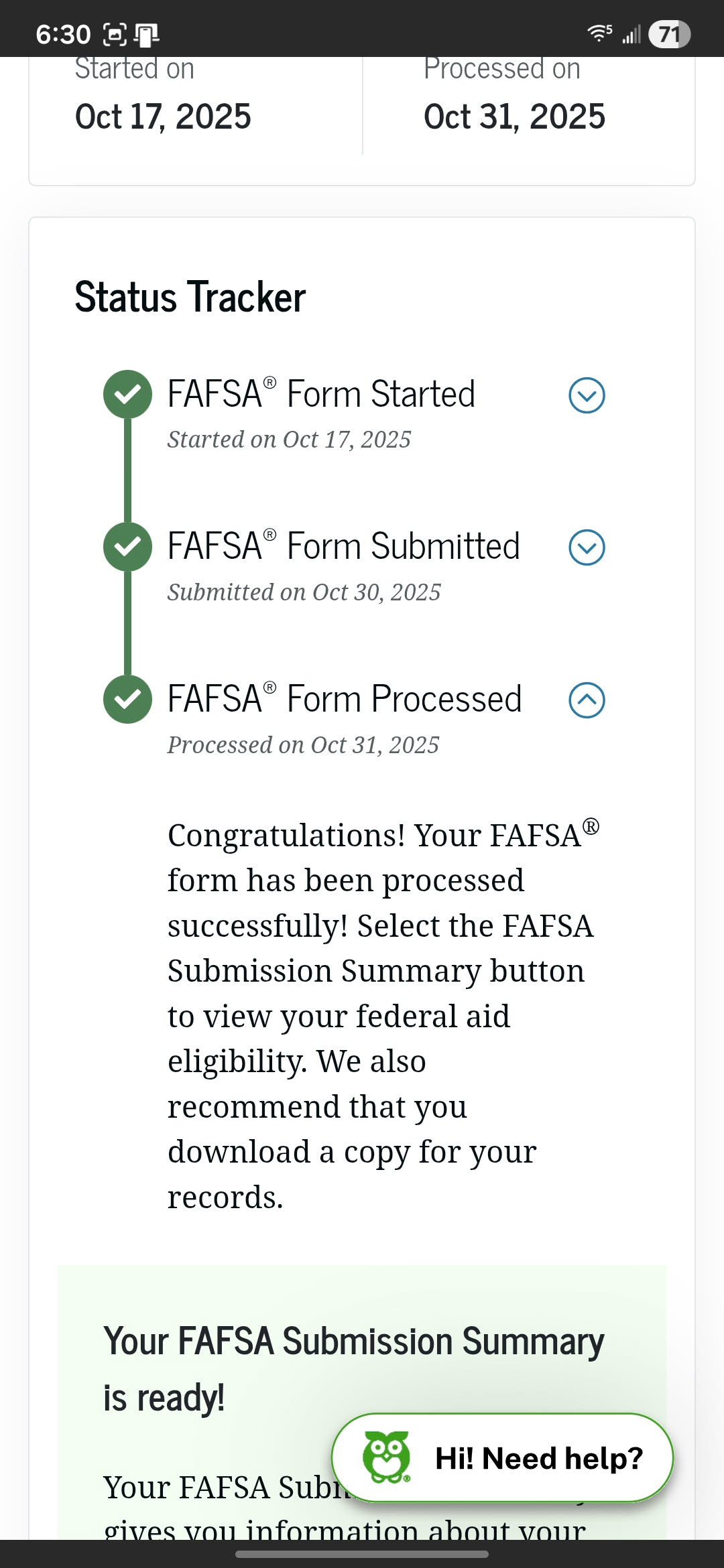Collapse the FAFSA Form Processed chevron

point(587,700)
